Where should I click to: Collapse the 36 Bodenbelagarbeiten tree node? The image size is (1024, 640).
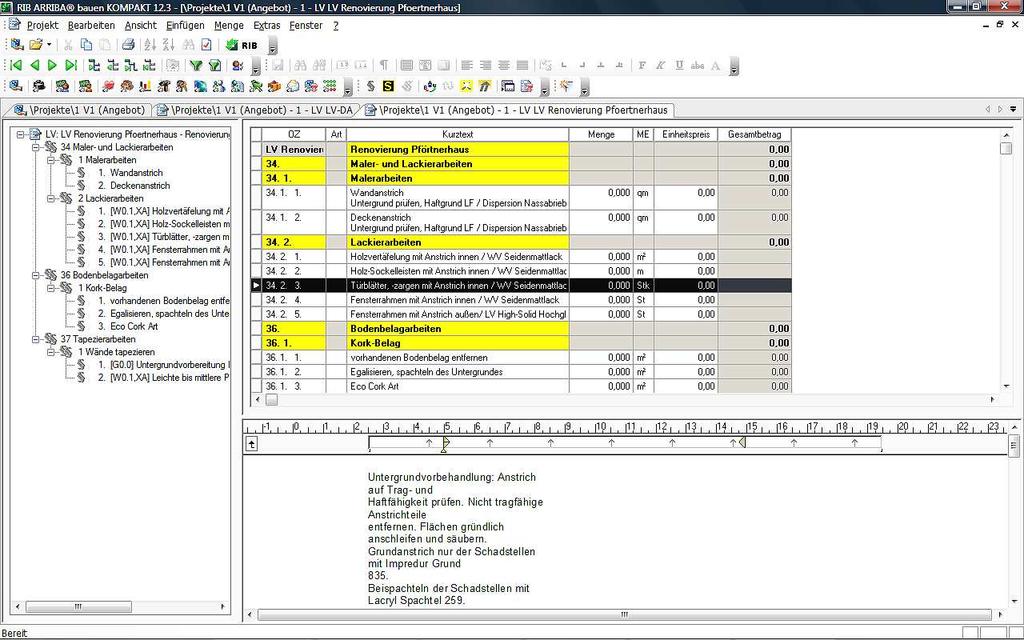click(36, 276)
